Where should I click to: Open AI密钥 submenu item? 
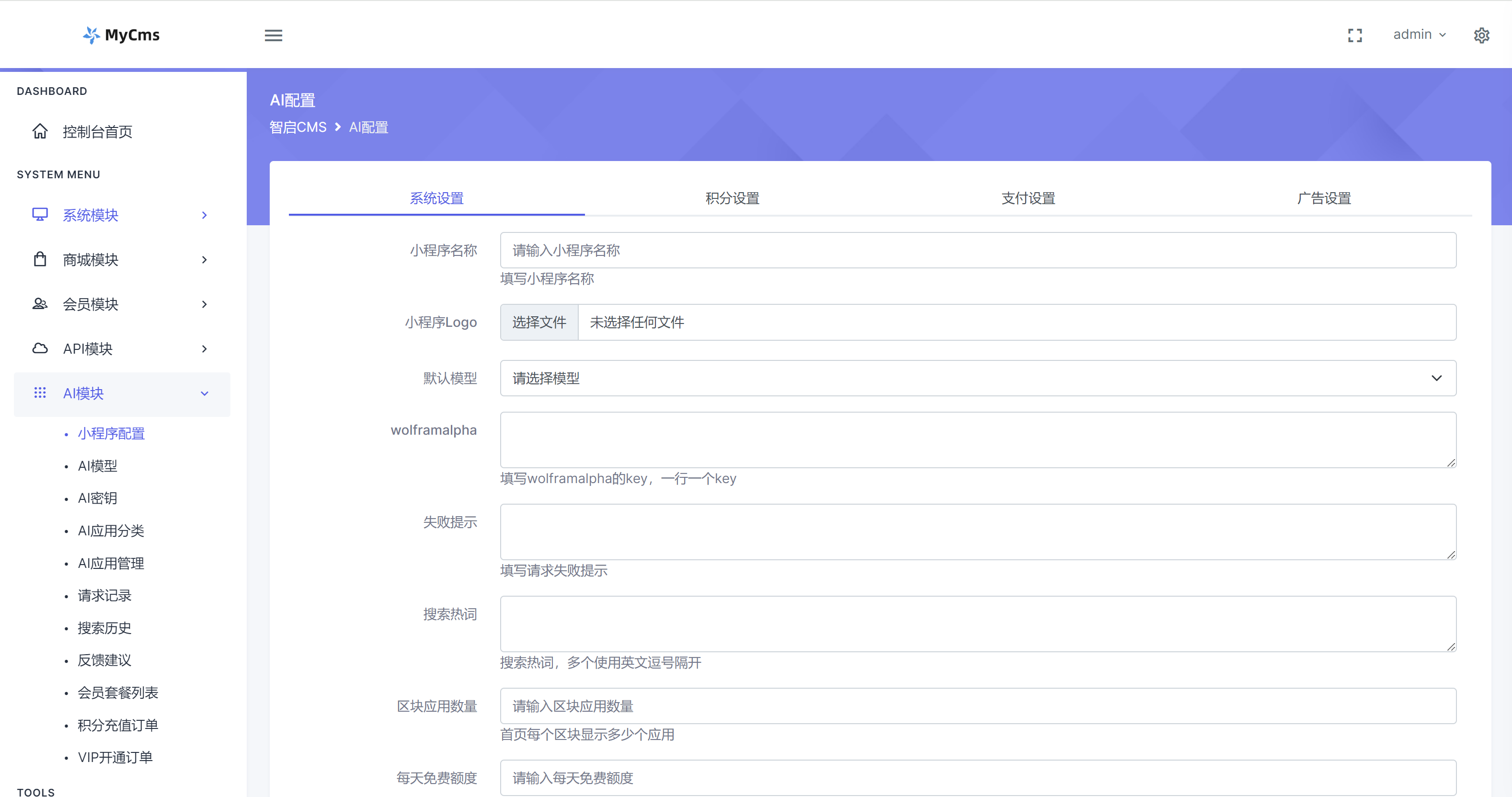[97, 498]
